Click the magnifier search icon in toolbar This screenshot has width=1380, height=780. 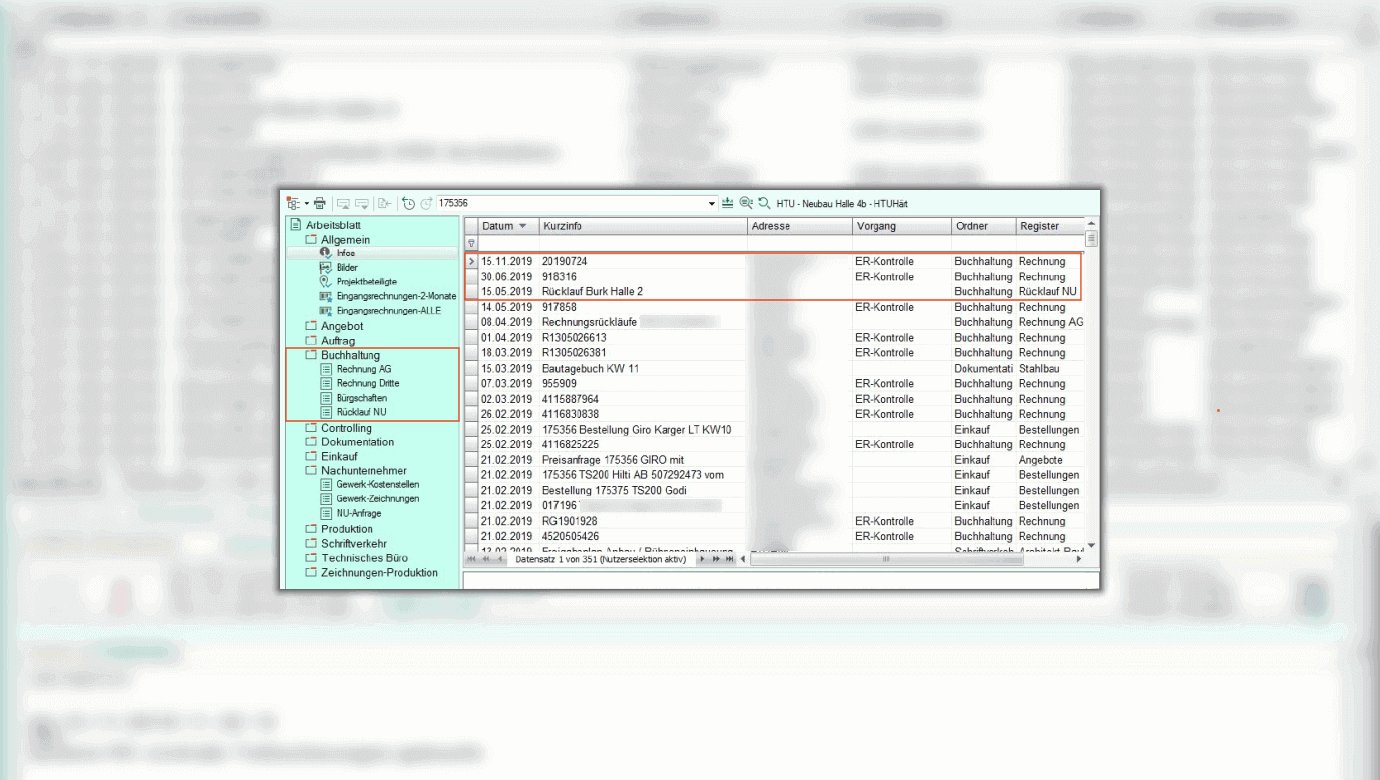pos(746,203)
